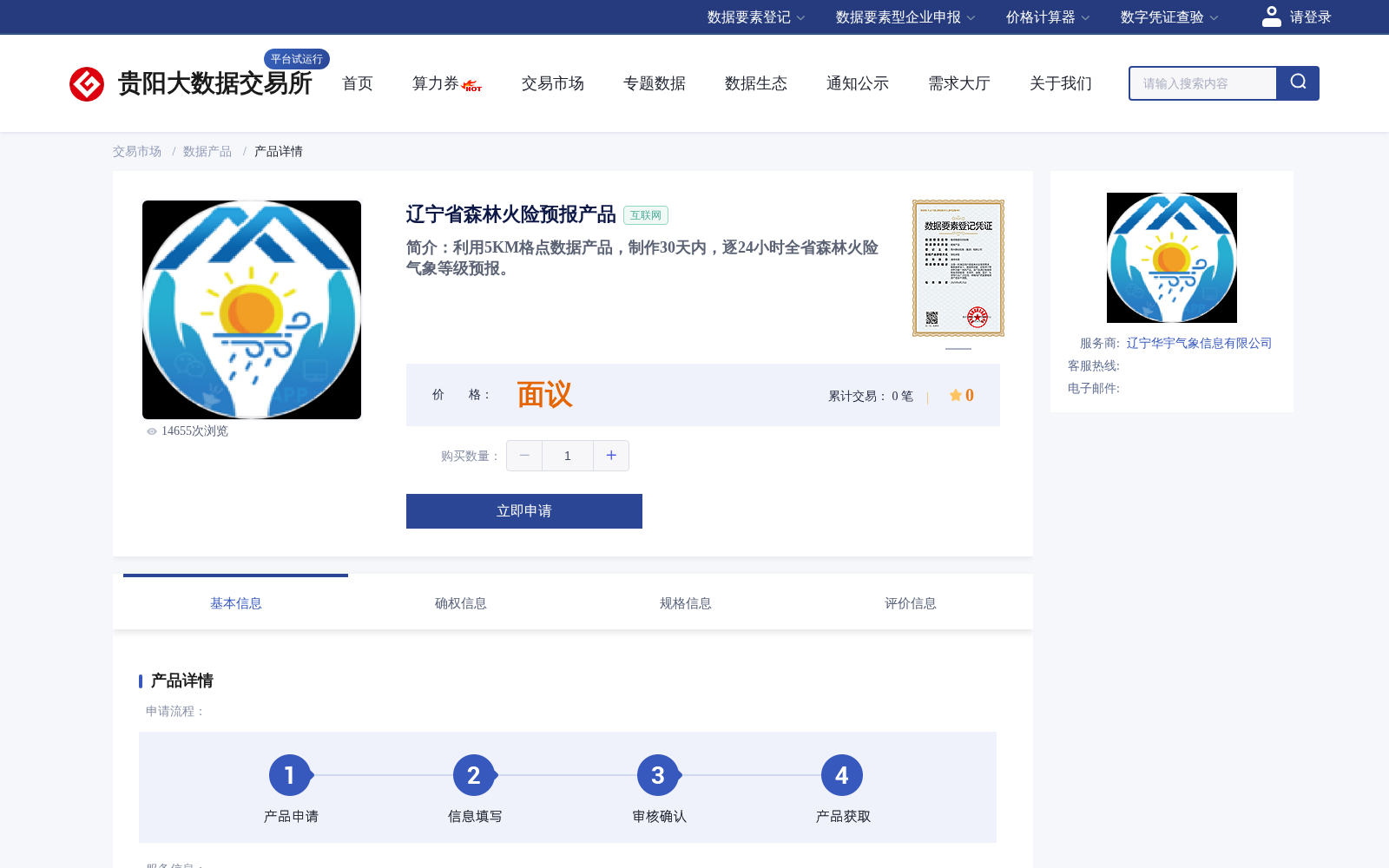Click step 2 circle 信息填写
1389x868 pixels.
click(x=474, y=775)
